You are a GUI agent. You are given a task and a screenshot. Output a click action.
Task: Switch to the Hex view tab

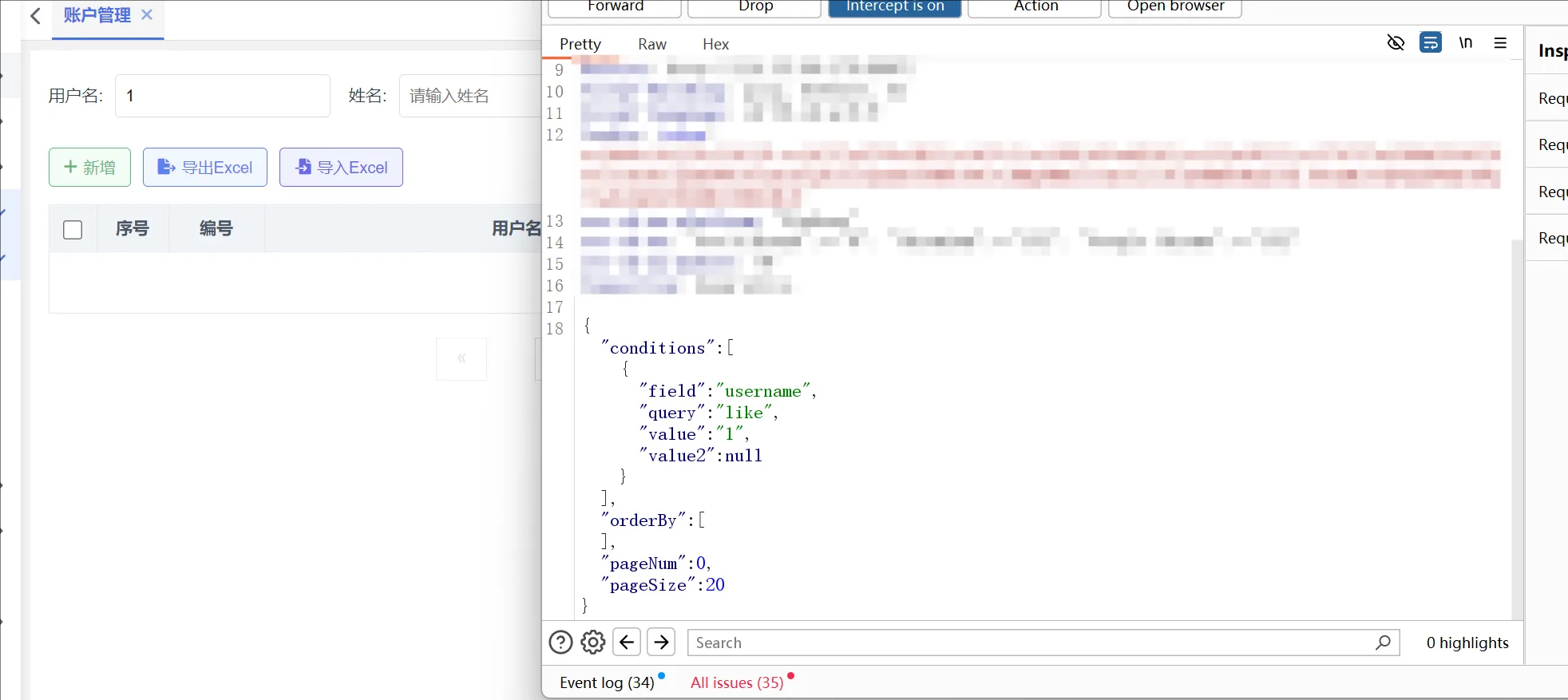click(x=716, y=44)
